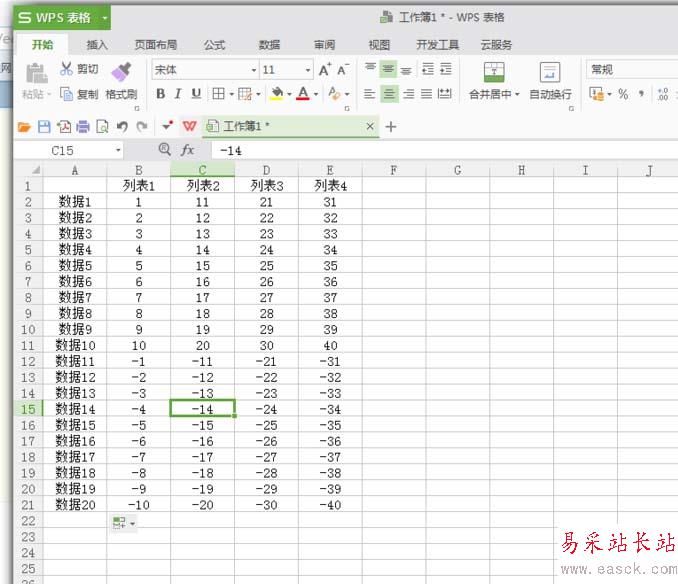Image resolution: width=678 pixels, height=584 pixels.
Task: Toggle Italic formatting
Action: click(178, 93)
